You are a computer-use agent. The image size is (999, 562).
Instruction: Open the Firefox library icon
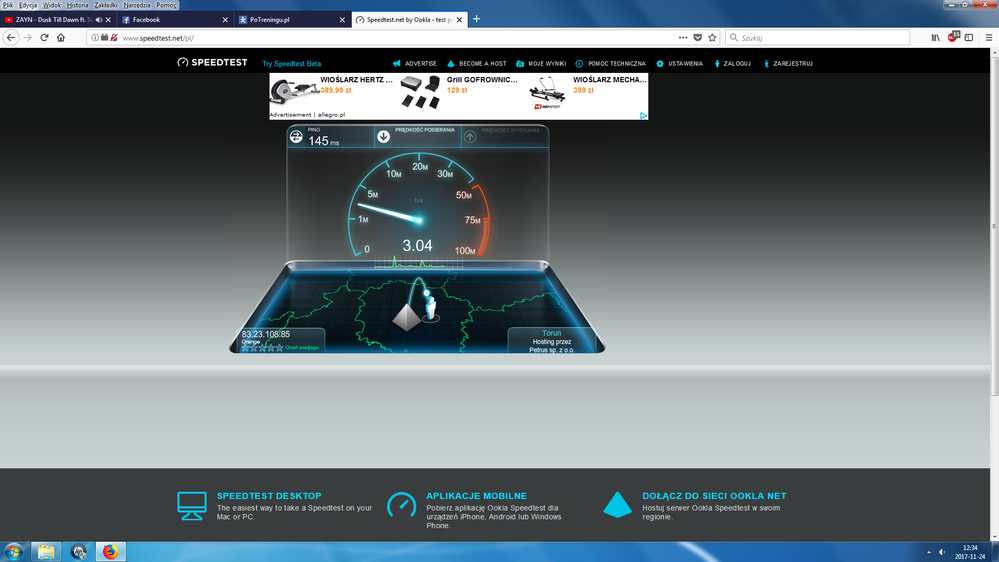(x=936, y=37)
